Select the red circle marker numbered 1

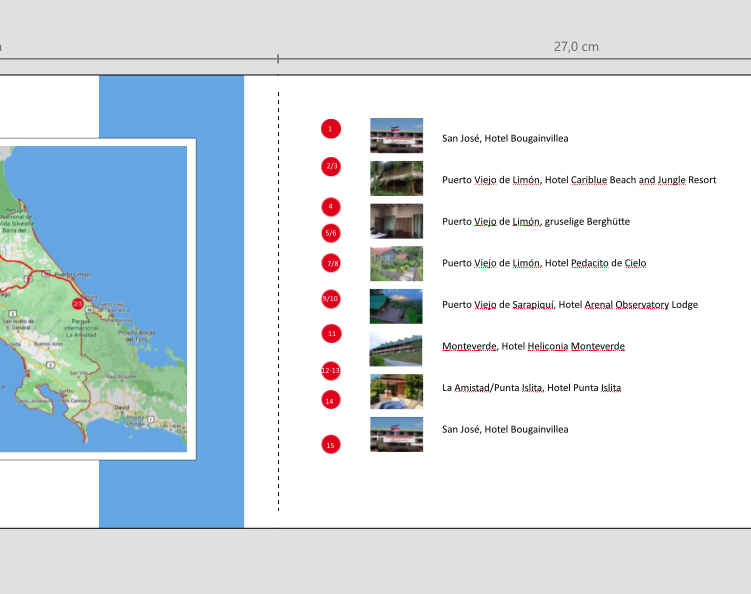[x=331, y=129]
